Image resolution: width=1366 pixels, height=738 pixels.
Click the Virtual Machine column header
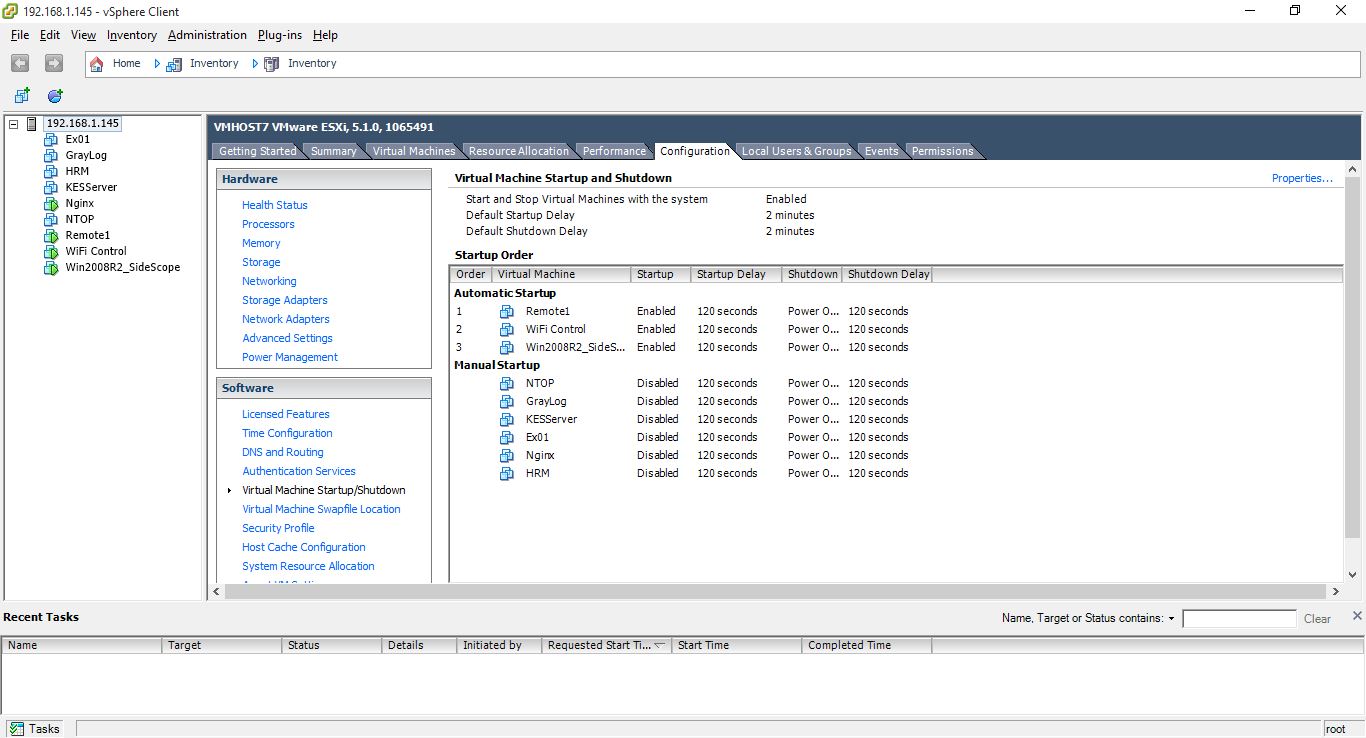coord(561,274)
